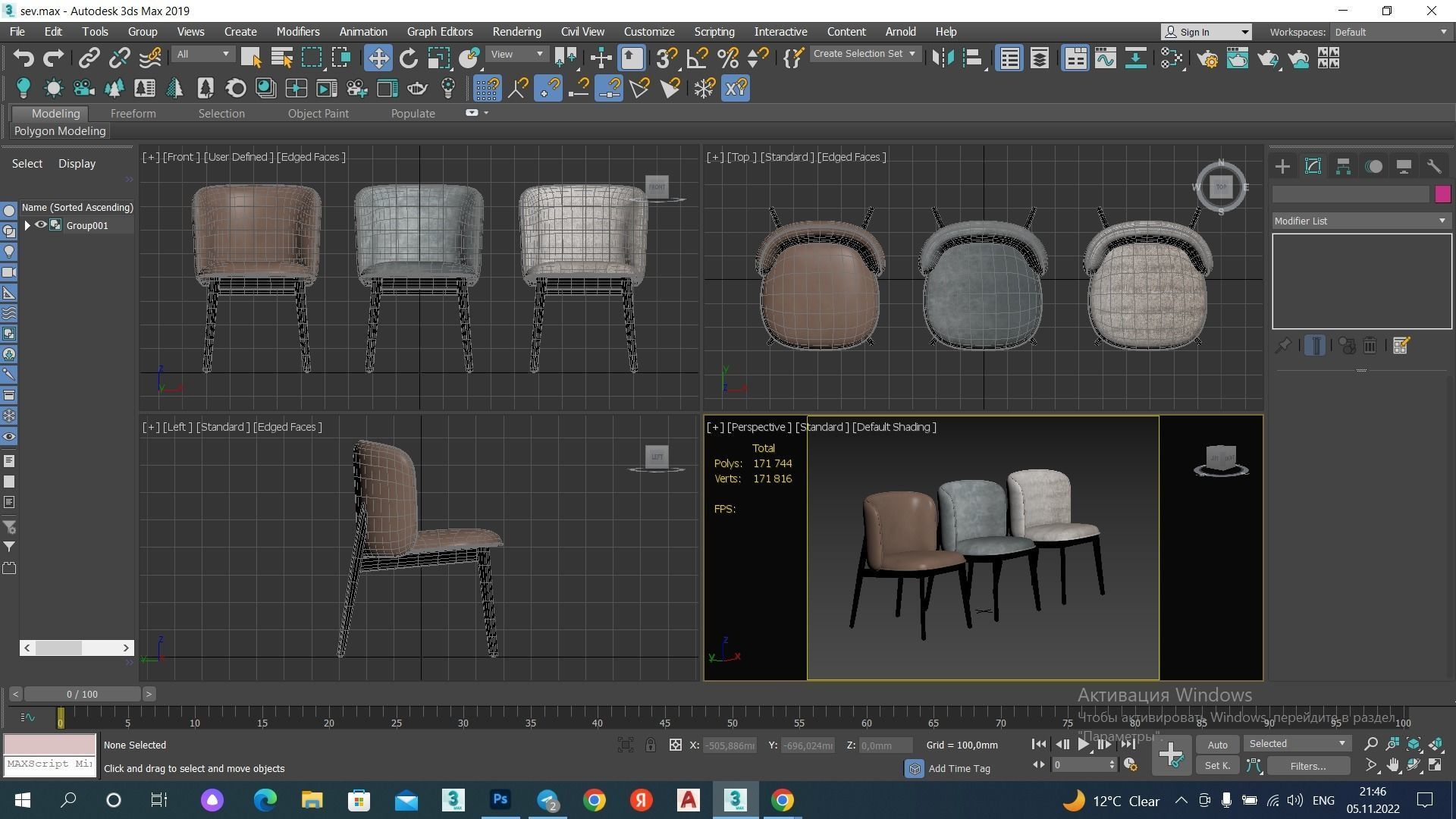Open the Create command panel tab
This screenshot has height=819, width=1456.
point(1282,166)
